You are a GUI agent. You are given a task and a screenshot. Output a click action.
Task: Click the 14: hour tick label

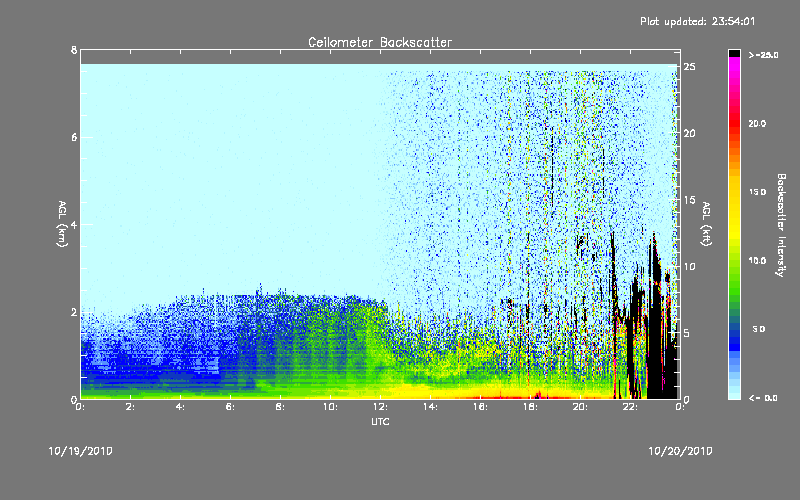pos(430,407)
